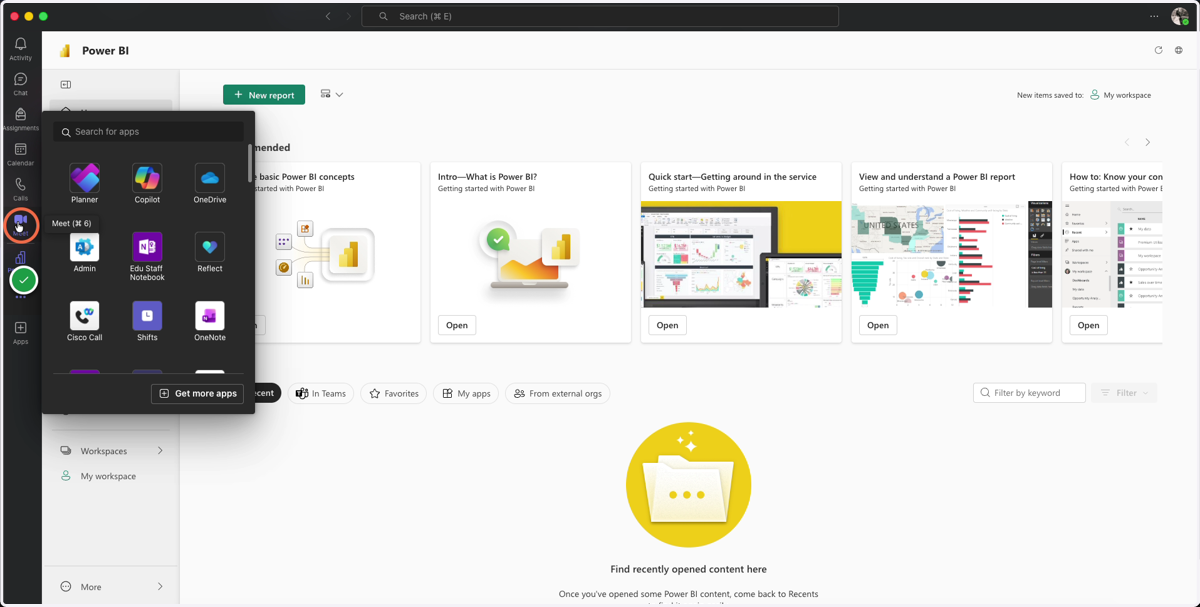Image resolution: width=1200 pixels, height=607 pixels.
Task: Open Meet in the Teams sidebar
Action: point(20,224)
